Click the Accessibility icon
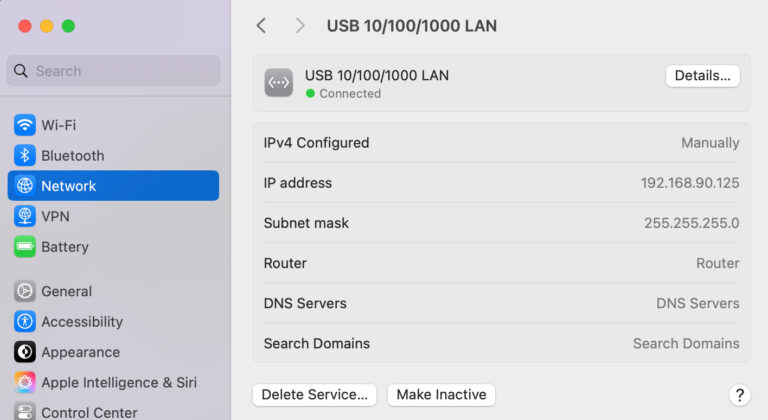Viewport: 768px width, 420px height. click(25, 322)
